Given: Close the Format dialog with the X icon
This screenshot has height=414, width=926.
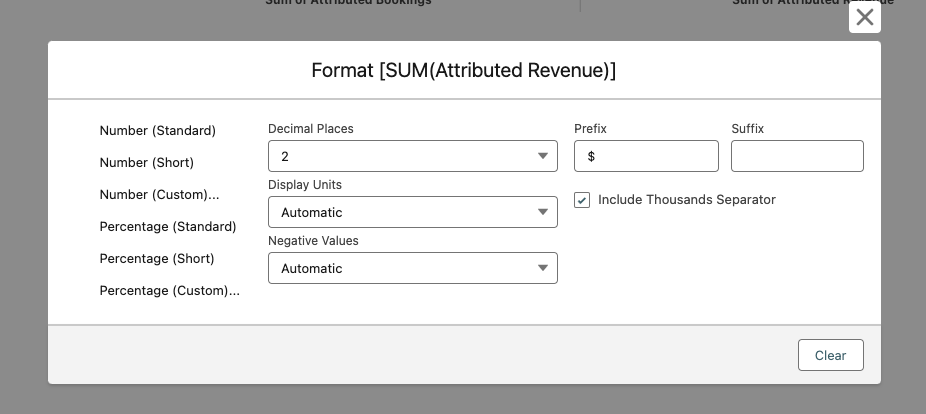Looking at the screenshot, I should (x=864, y=18).
